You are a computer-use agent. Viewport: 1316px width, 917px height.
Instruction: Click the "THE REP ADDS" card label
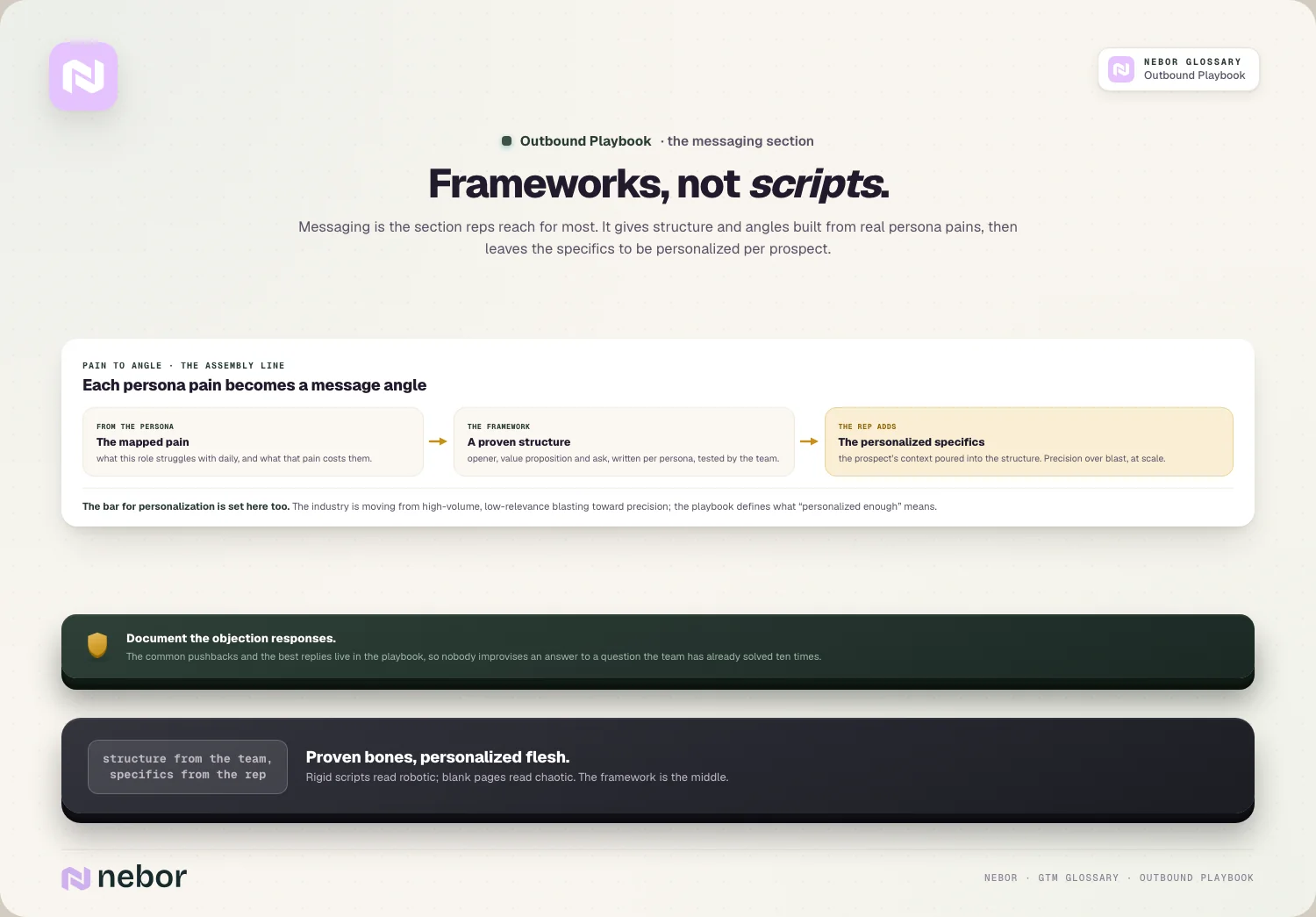[867, 426]
